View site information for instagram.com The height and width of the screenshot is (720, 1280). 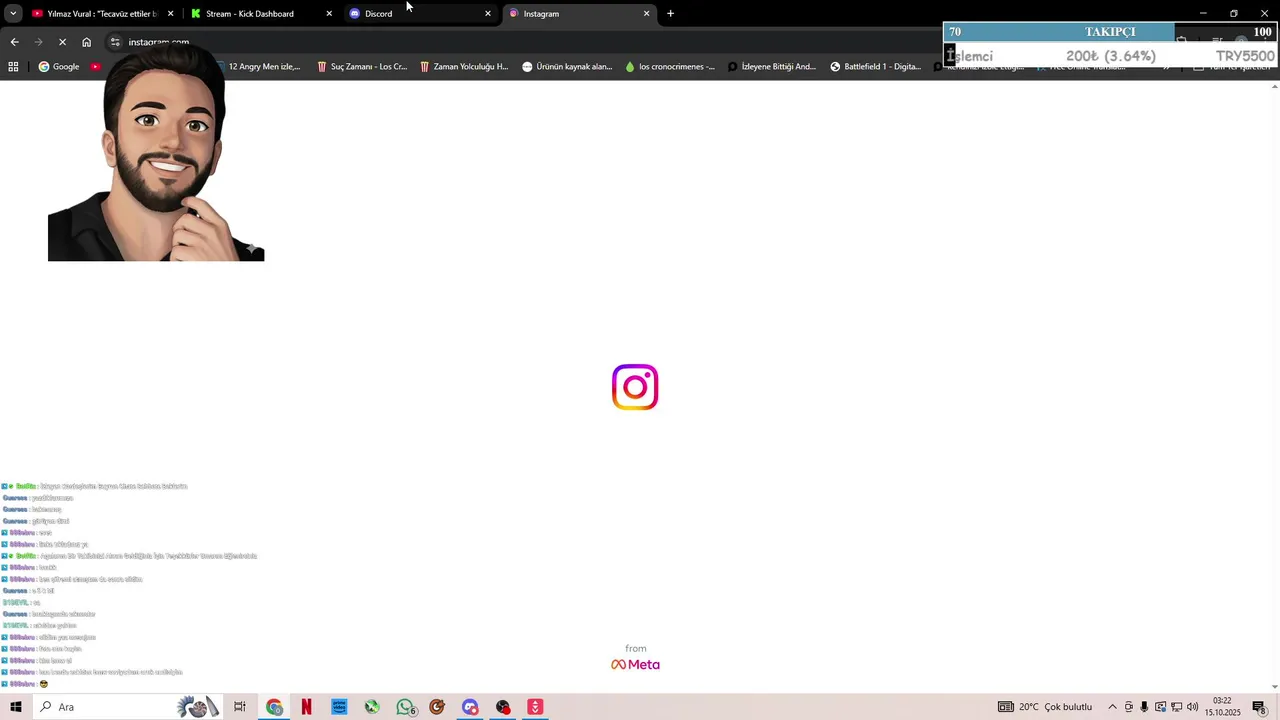[x=115, y=42]
